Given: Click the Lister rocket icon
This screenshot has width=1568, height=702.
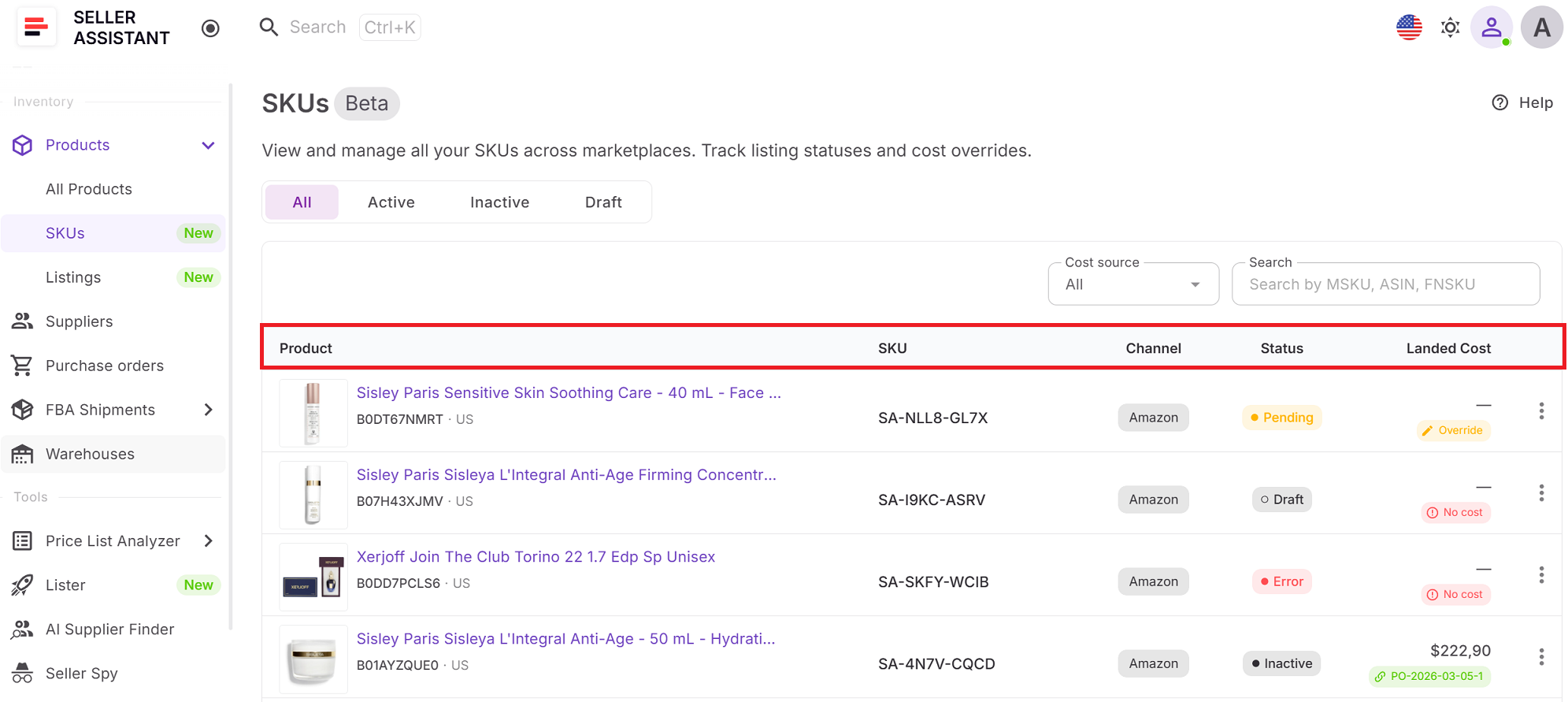Looking at the screenshot, I should click(x=22, y=585).
